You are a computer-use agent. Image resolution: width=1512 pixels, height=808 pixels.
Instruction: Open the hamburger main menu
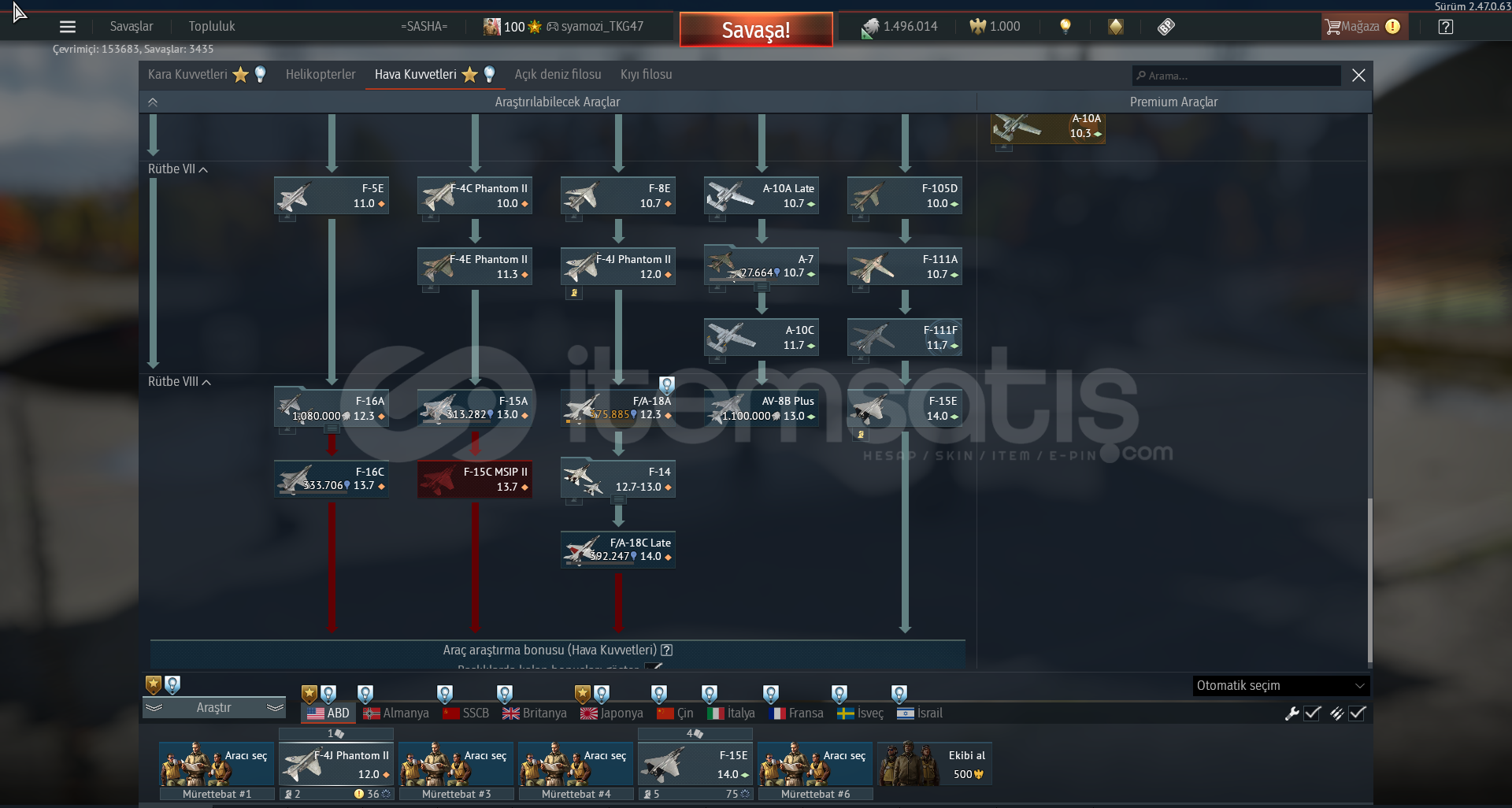tap(68, 27)
